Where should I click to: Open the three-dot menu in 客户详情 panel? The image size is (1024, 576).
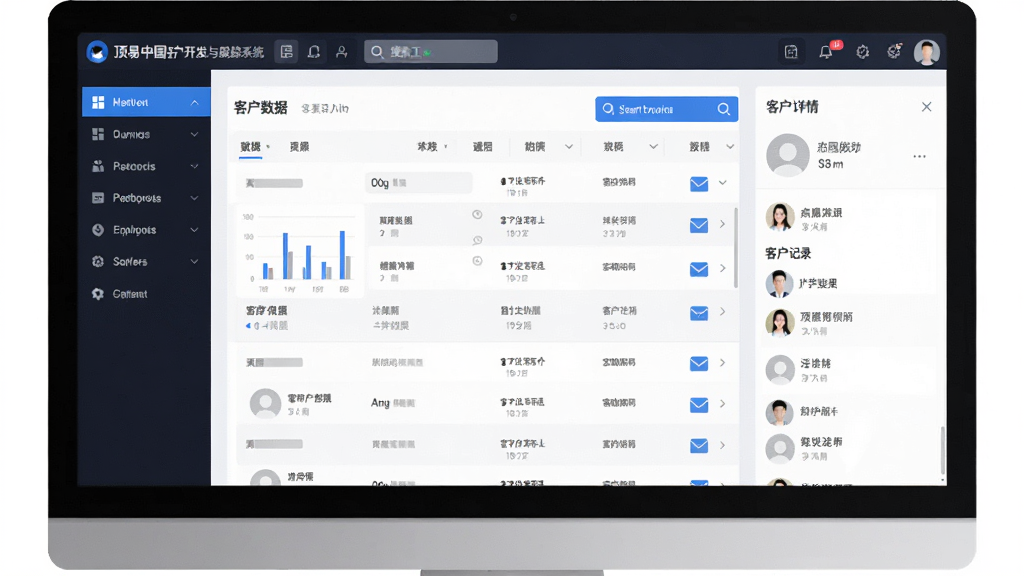(x=920, y=157)
